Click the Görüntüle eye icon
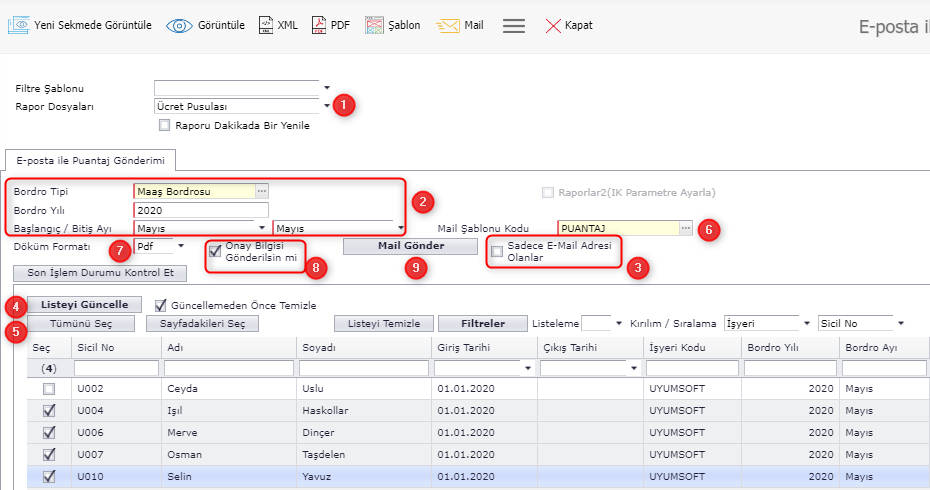930x490 pixels. tap(179, 25)
